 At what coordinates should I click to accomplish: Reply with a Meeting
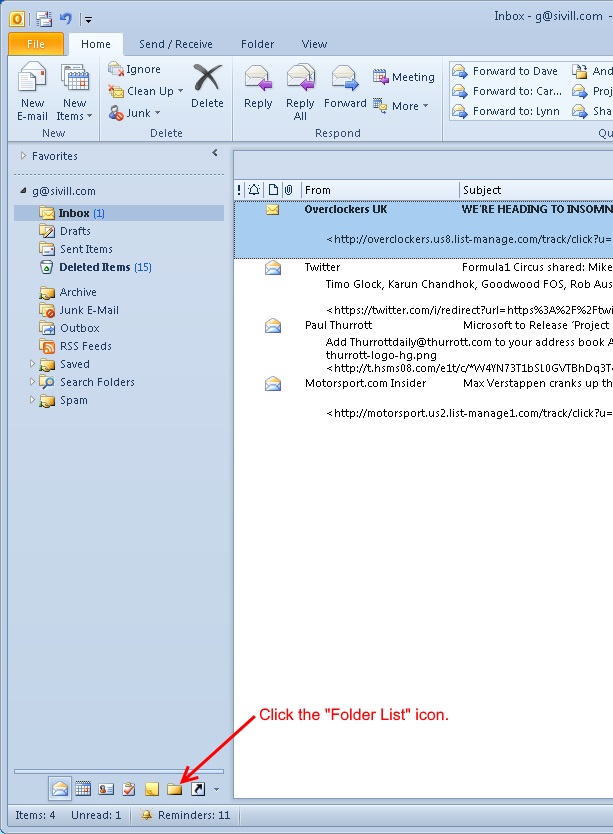click(x=403, y=77)
